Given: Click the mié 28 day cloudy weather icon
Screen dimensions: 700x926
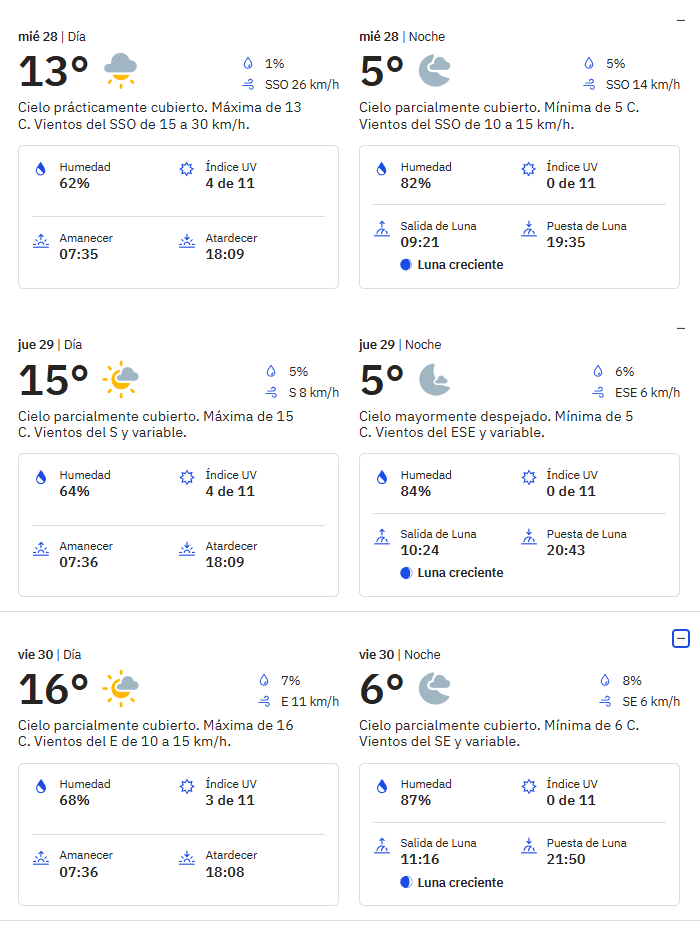Looking at the screenshot, I should [x=121, y=70].
